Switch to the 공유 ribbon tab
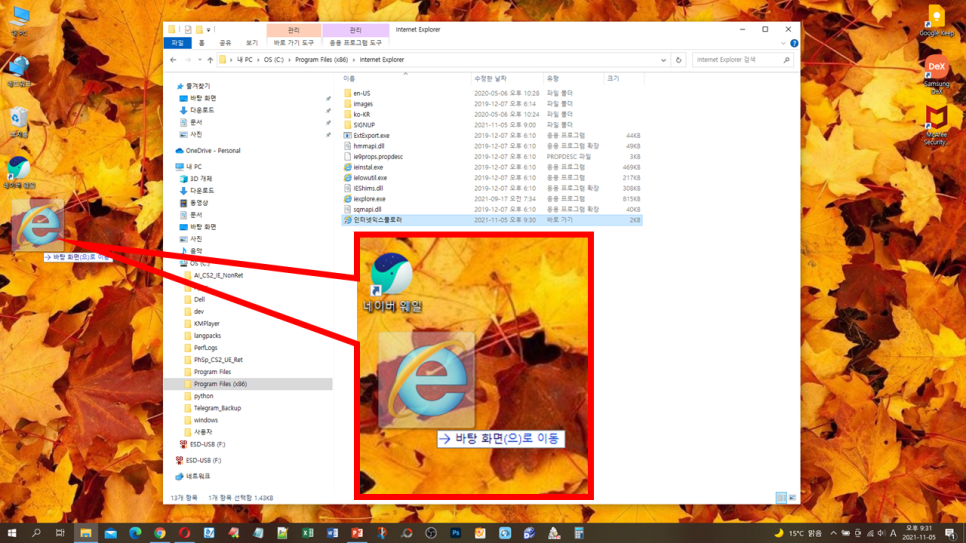Screen dimensions: 966x543 (x=225, y=43)
